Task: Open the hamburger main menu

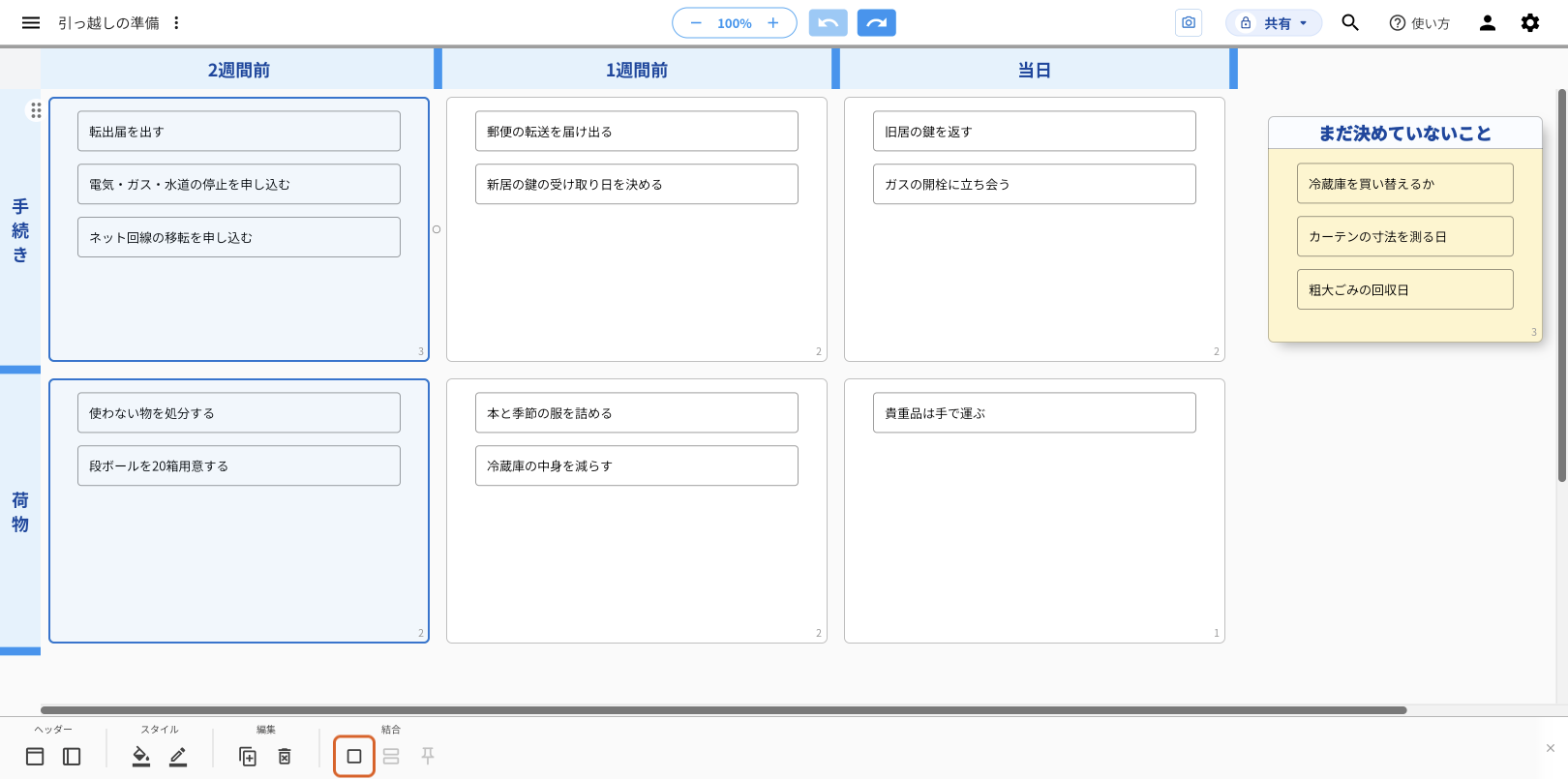Action: click(x=31, y=22)
